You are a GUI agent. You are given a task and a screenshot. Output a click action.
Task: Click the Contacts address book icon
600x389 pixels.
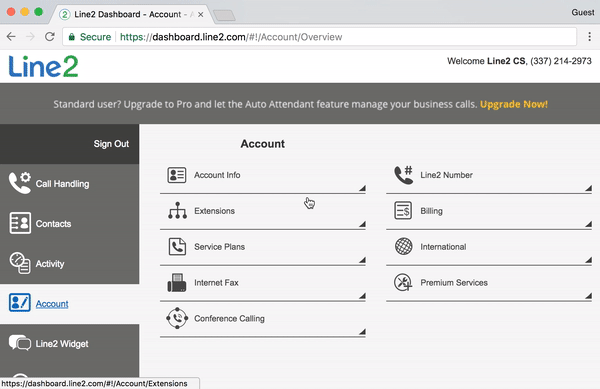click(x=20, y=223)
